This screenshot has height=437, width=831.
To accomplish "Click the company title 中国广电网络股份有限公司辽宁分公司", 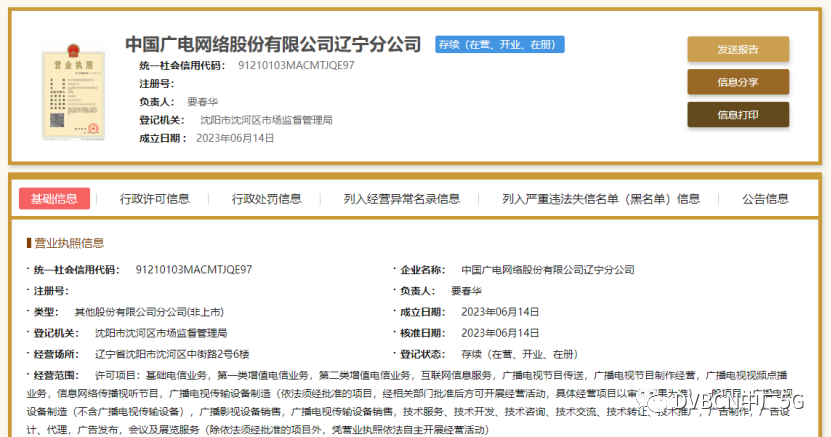I will click(x=273, y=44).
